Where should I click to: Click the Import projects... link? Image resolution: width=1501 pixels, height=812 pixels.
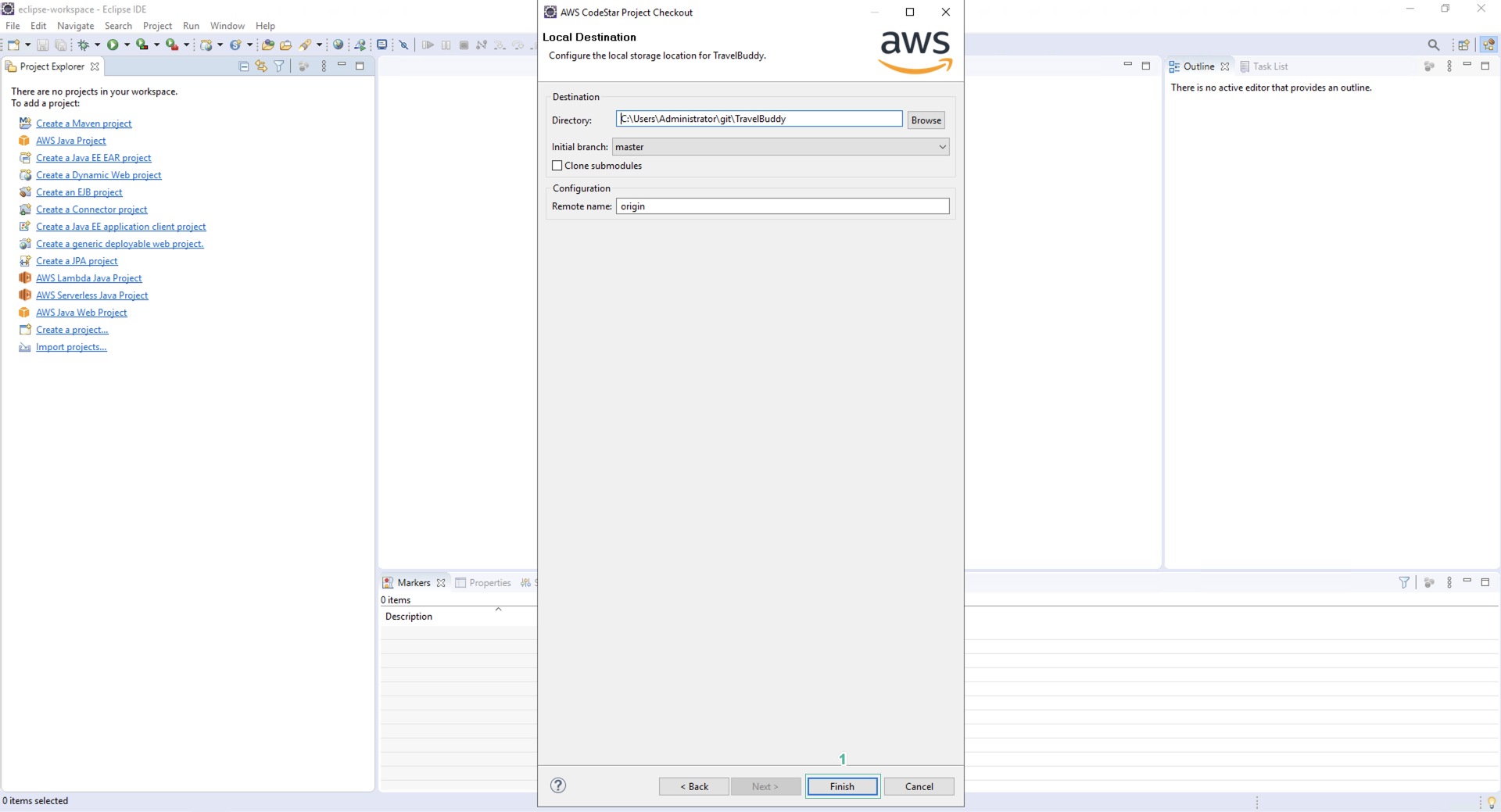71,347
